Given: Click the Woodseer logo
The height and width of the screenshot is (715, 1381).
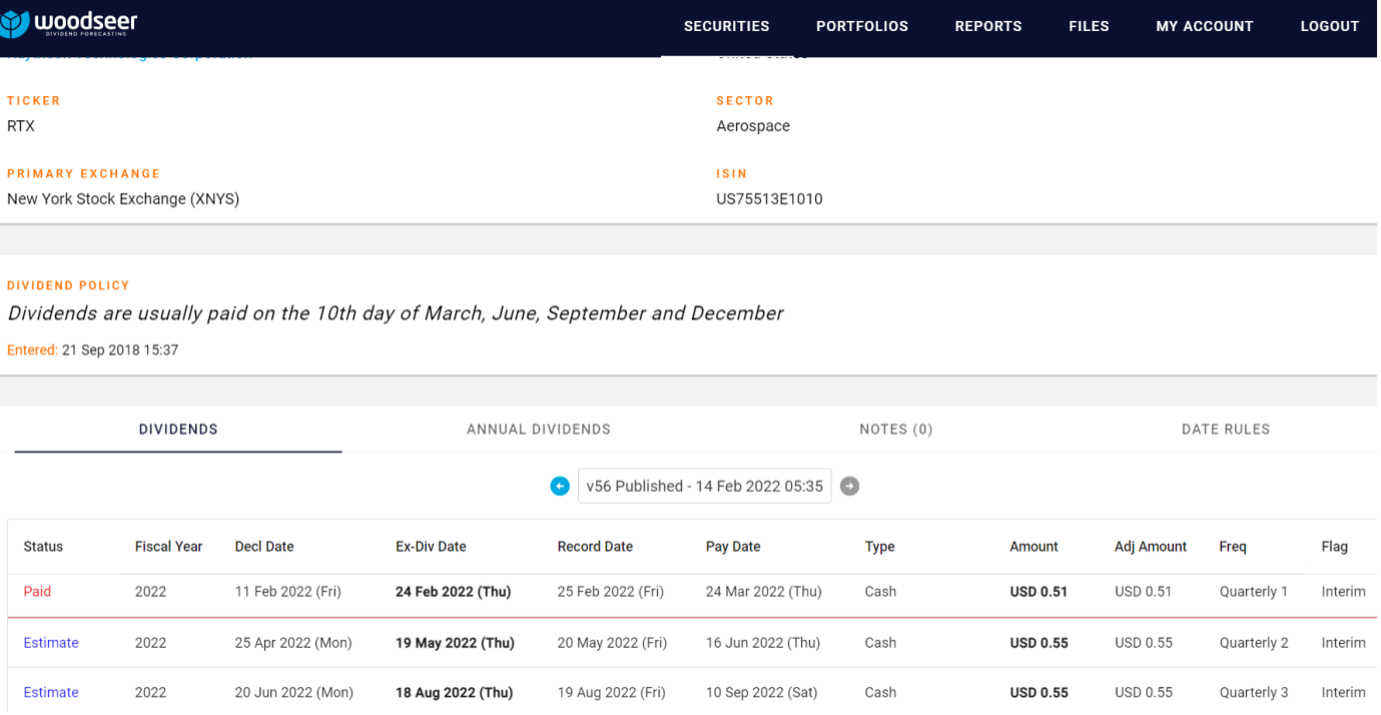Looking at the screenshot, I should pos(69,24).
